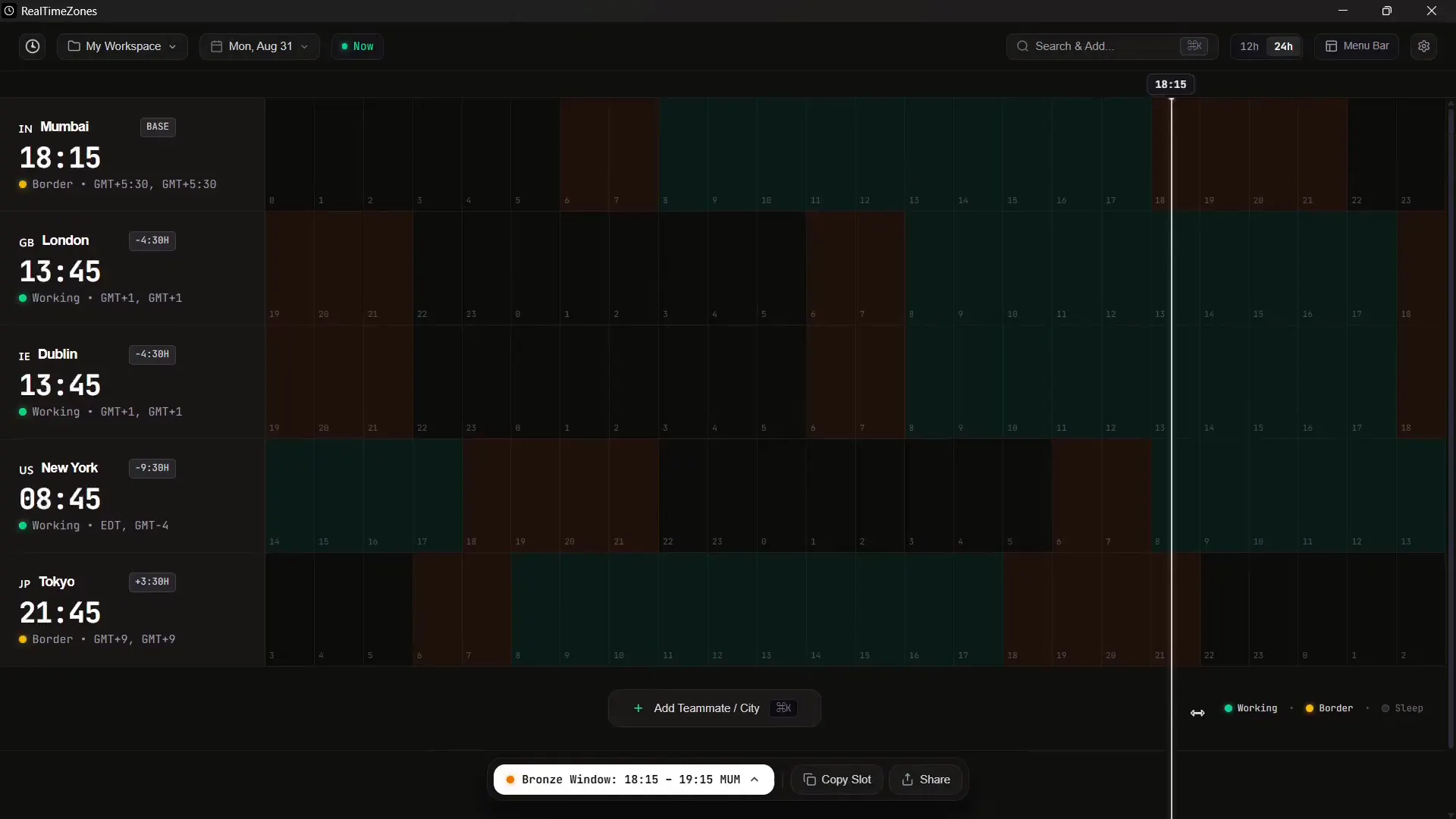
Task: Switch to 24h time format
Action: coord(1283,46)
